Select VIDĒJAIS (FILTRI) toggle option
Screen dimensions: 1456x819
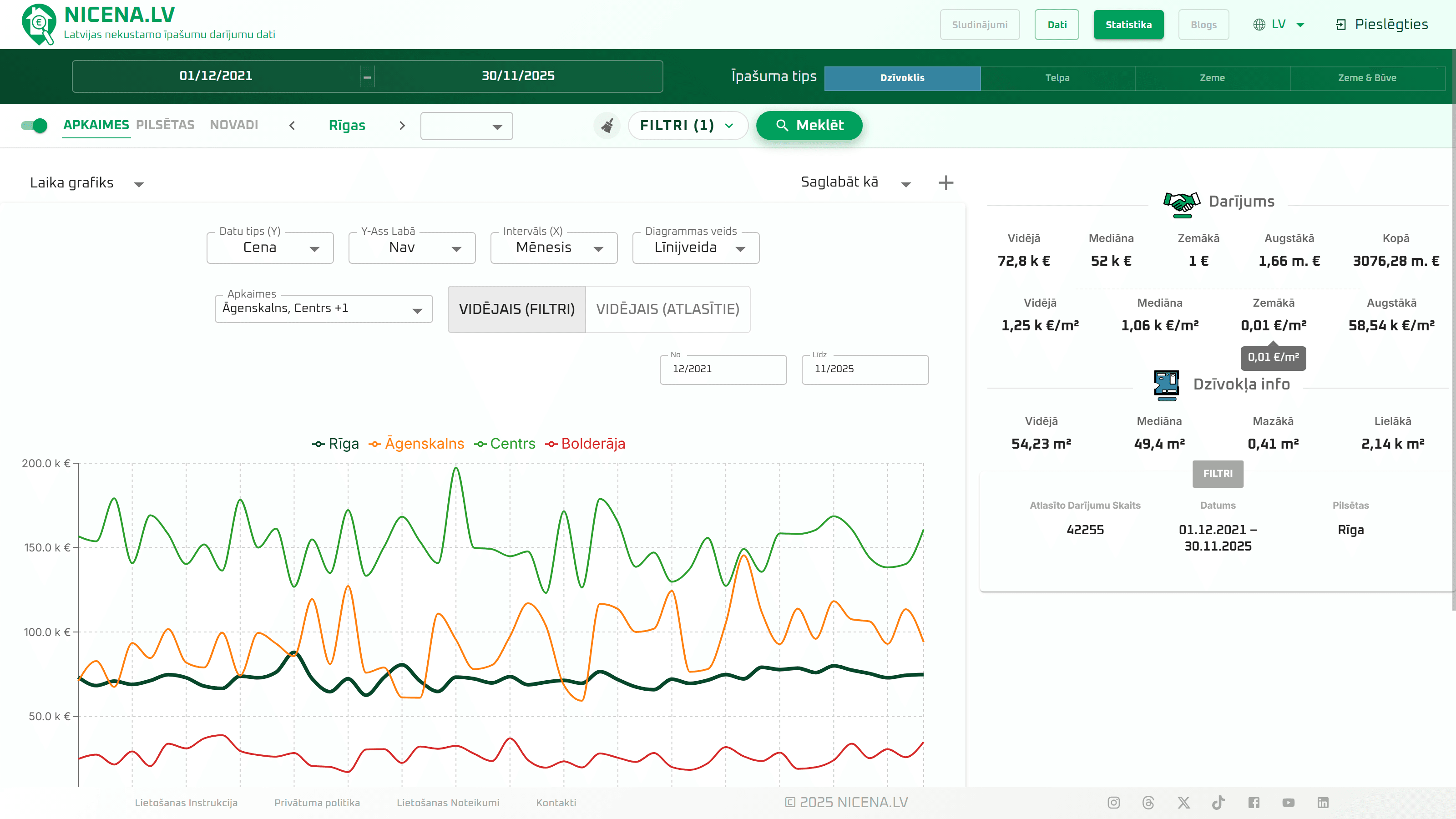(516, 309)
